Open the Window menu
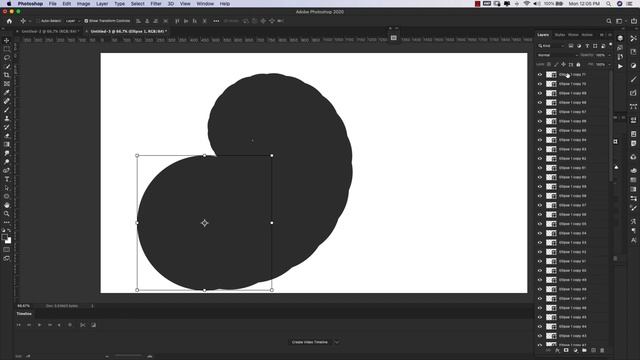The image size is (640, 360). tap(205, 4)
